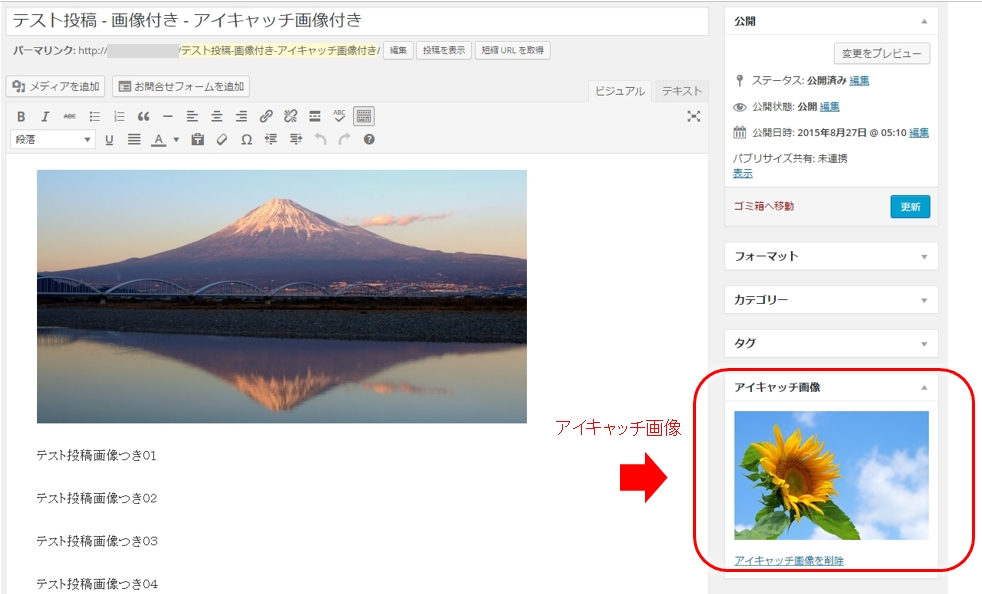Click the blue 更新 button
This screenshot has width=982, height=594.
coord(910,207)
